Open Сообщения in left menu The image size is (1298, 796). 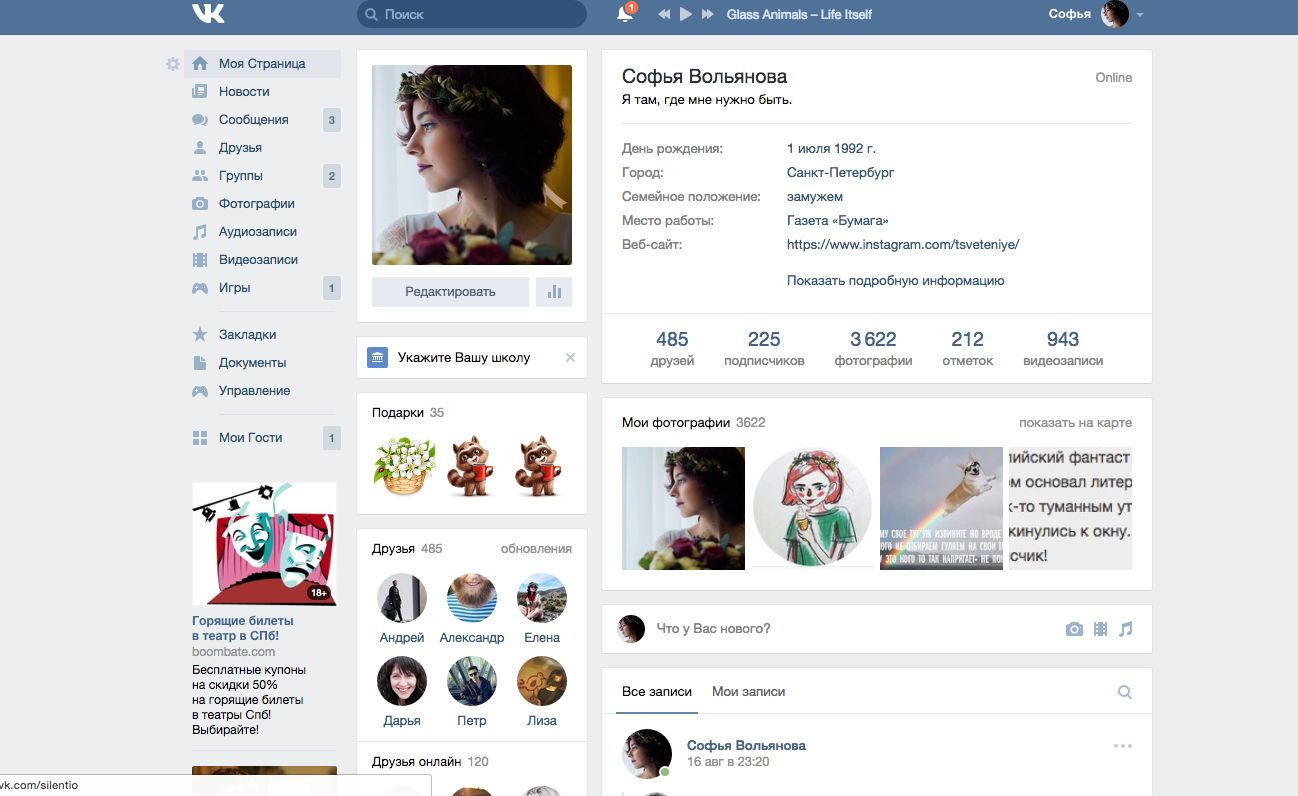[253, 120]
